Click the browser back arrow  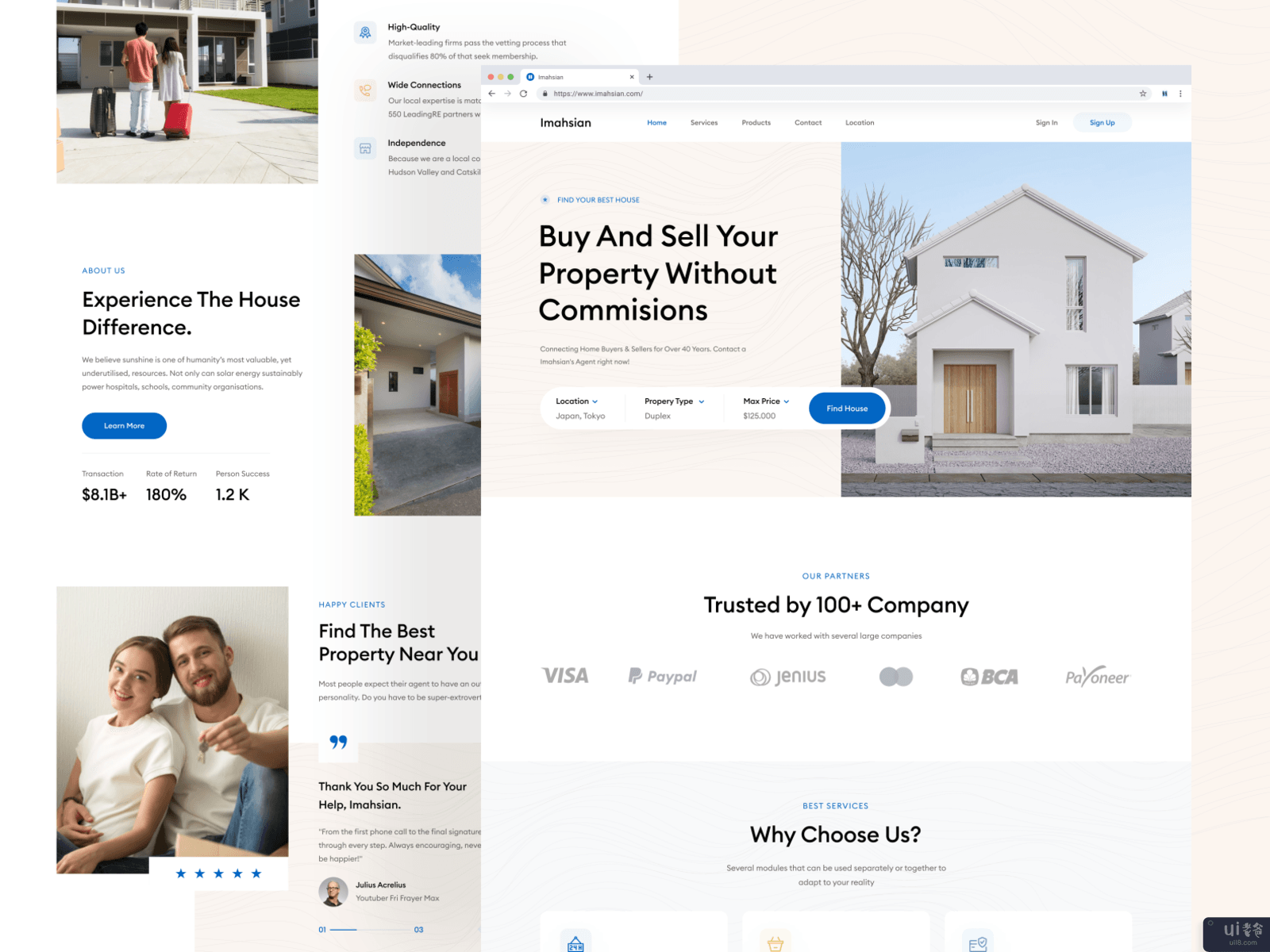tap(491, 94)
